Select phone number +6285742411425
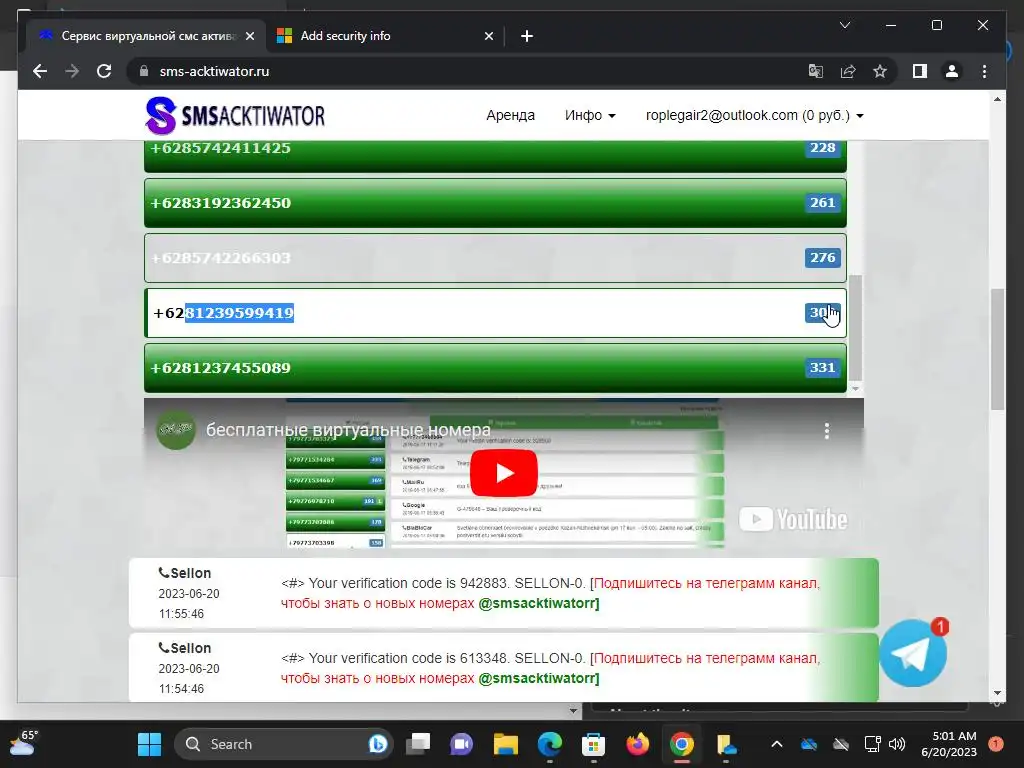Image resolution: width=1024 pixels, height=768 pixels. pyautogui.click(x=495, y=155)
